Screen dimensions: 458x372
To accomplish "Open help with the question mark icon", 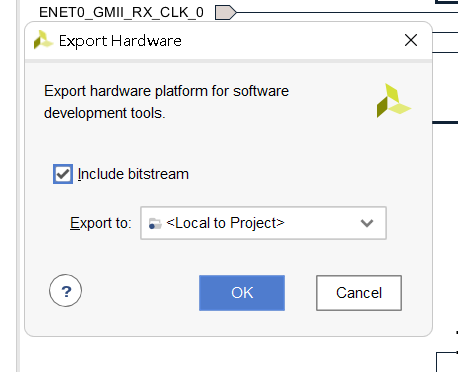I will [65, 291].
